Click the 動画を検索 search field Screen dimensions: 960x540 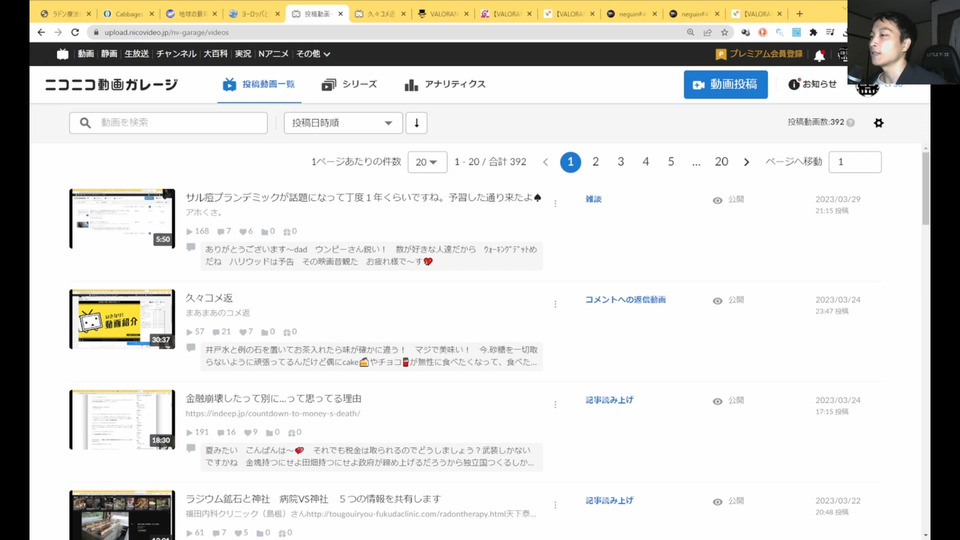pyautogui.click(x=168, y=123)
